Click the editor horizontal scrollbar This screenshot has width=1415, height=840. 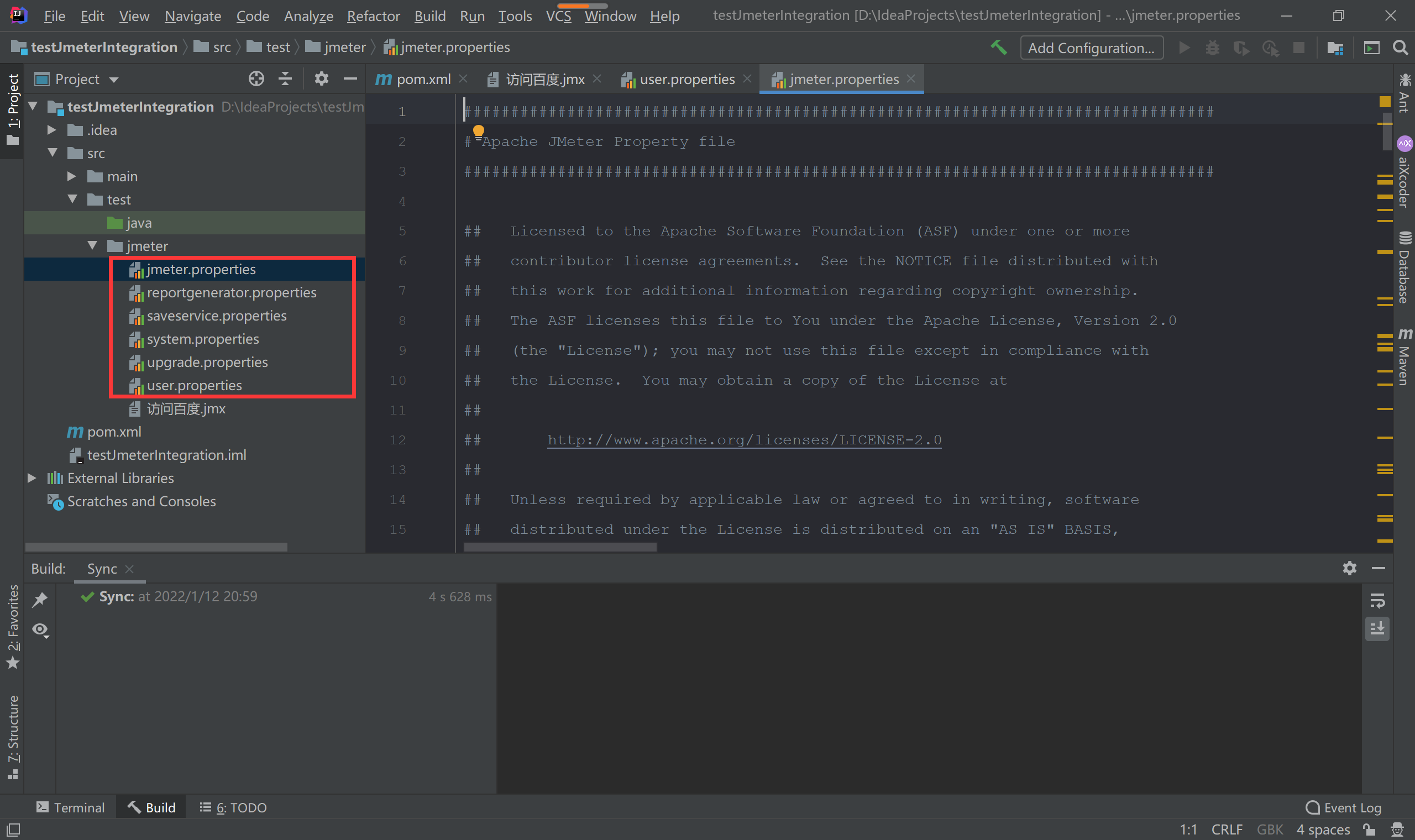pos(560,547)
